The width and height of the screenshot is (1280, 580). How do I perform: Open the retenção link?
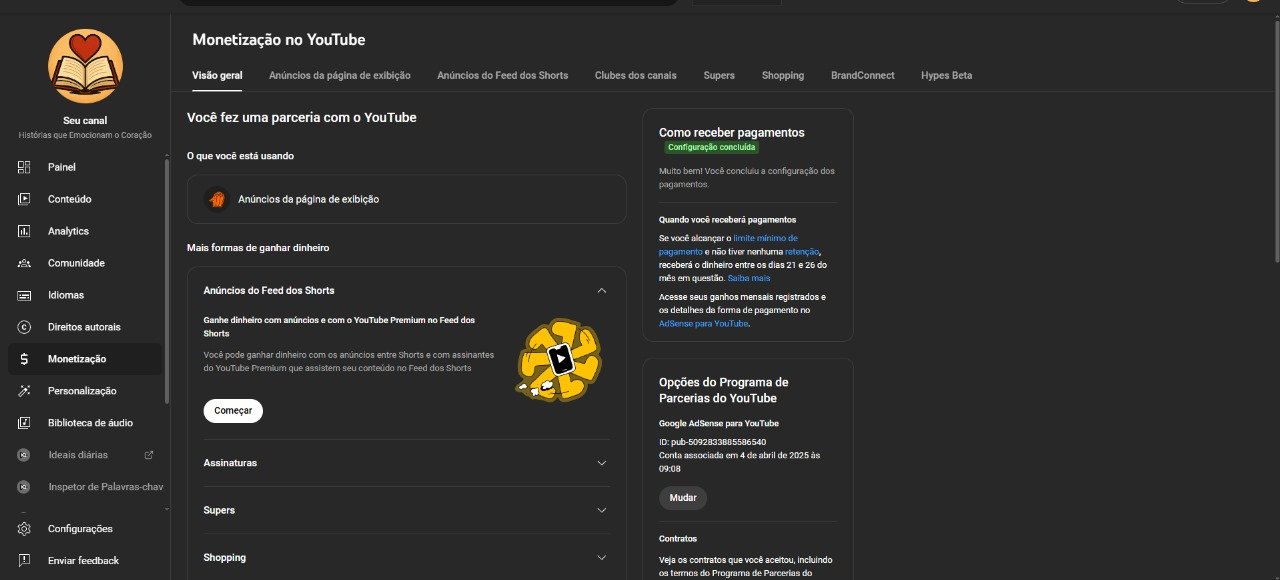click(x=802, y=252)
